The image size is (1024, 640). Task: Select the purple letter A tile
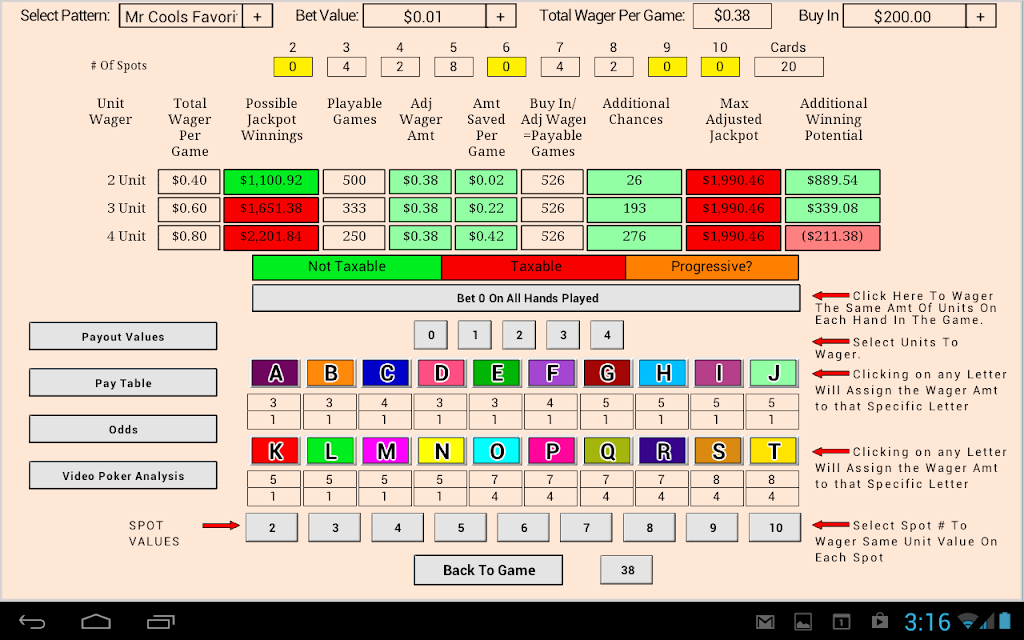(275, 373)
